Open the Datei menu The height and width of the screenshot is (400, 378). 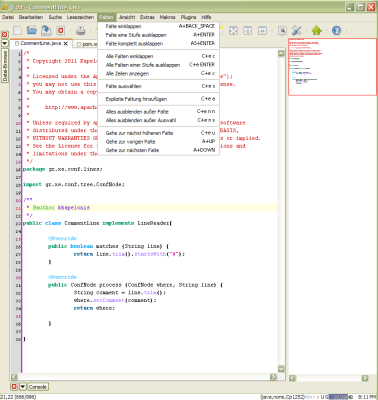pos(8,17)
